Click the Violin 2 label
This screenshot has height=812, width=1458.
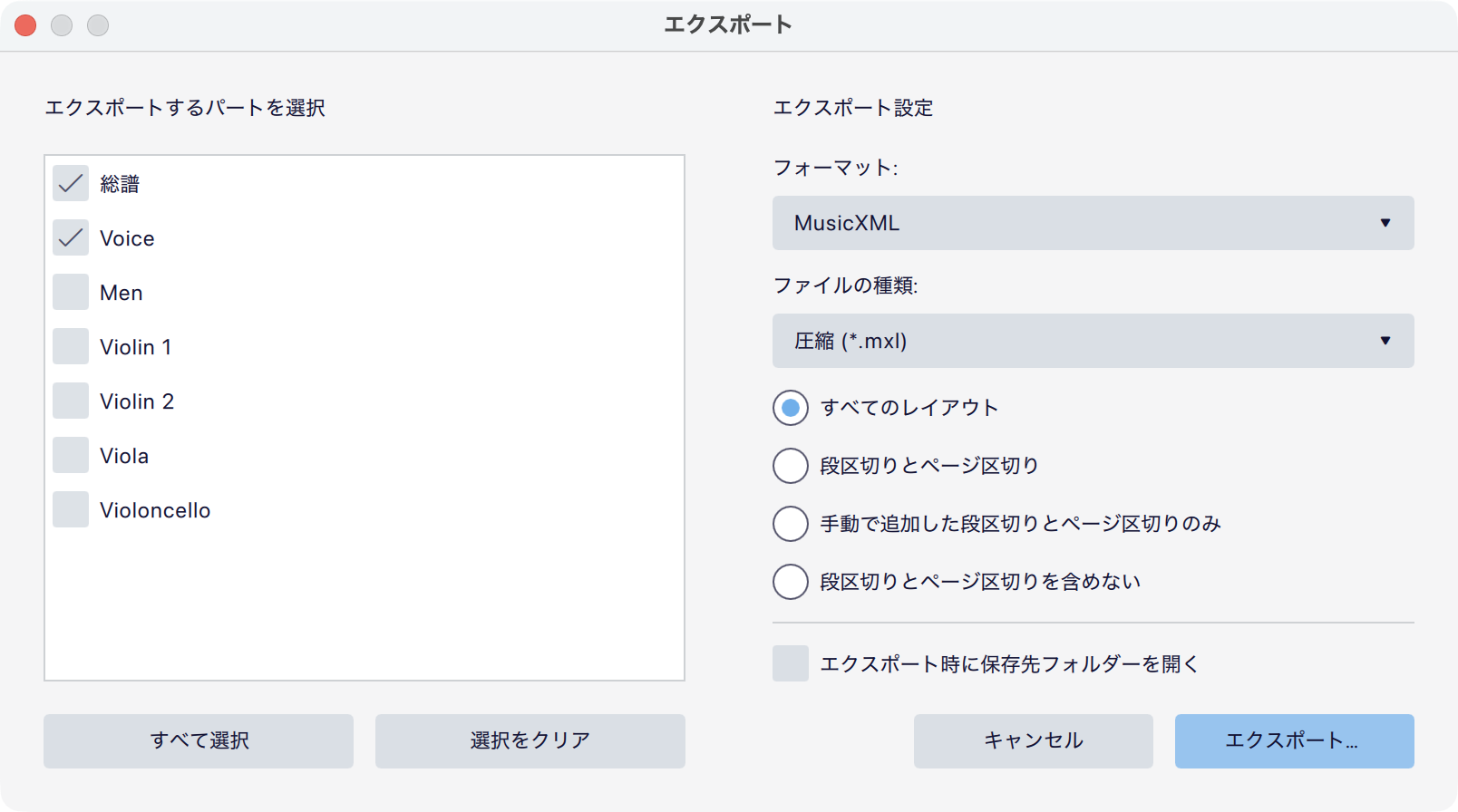pyautogui.click(x=137, y=401)
